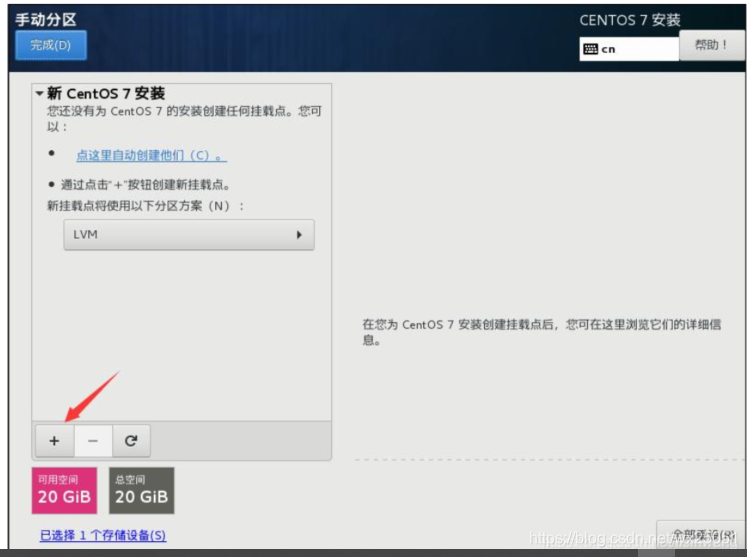Open the 帮助 help button
The width and height of the screenshot is (747, 557).
[x=711, y=45]
